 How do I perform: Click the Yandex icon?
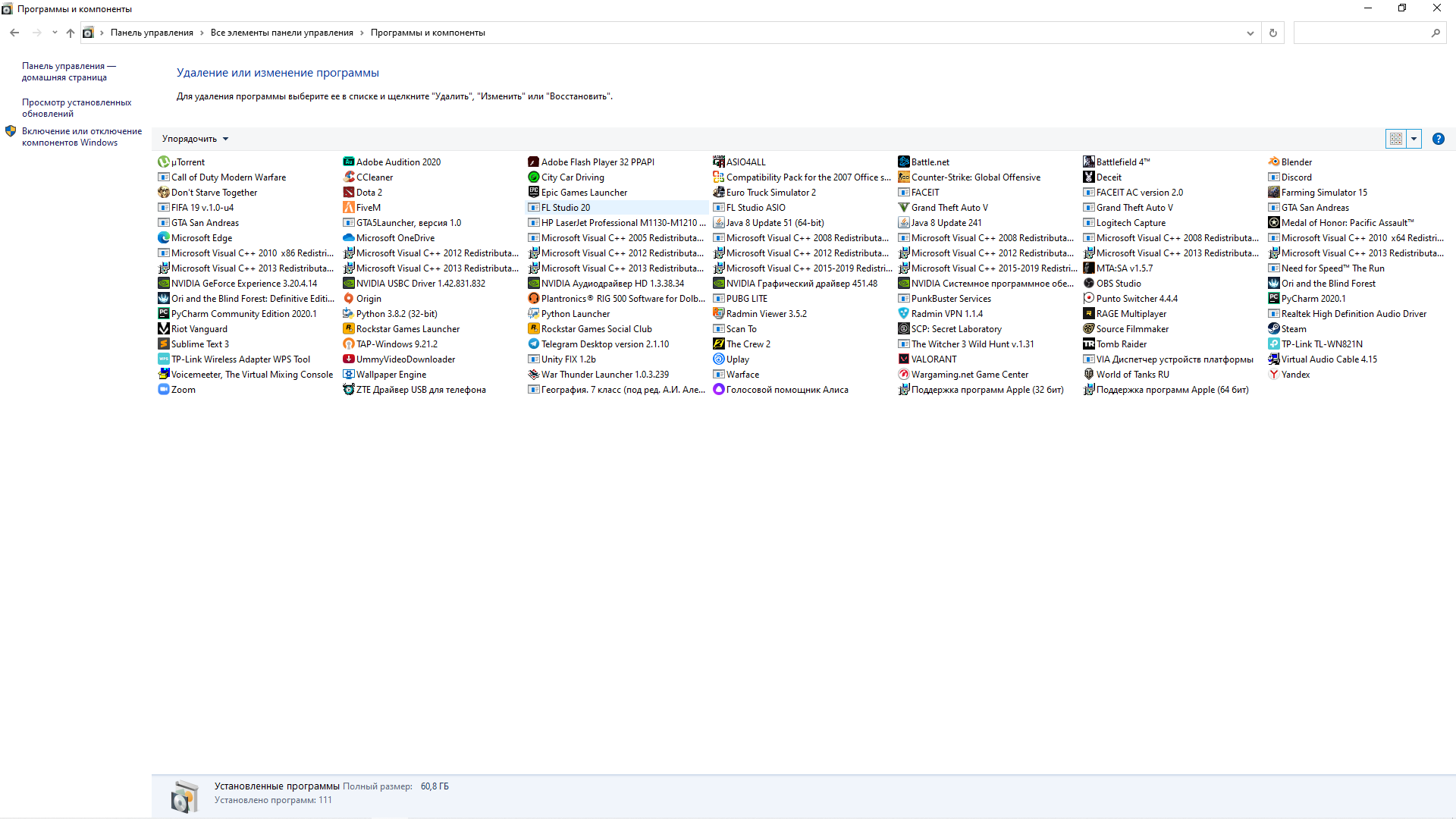[1273, 375]
